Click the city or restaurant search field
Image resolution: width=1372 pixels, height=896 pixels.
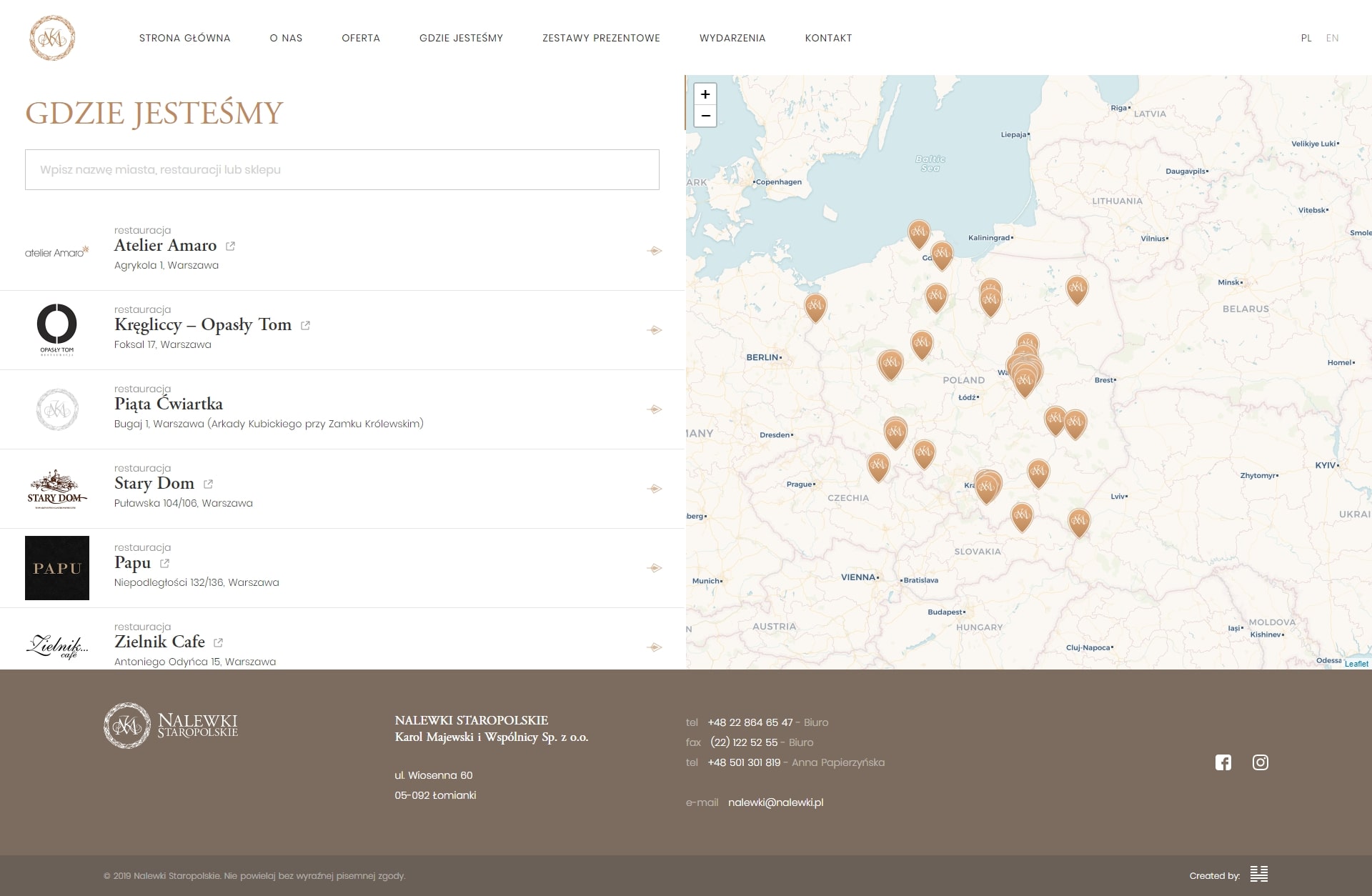pos(342,169)
